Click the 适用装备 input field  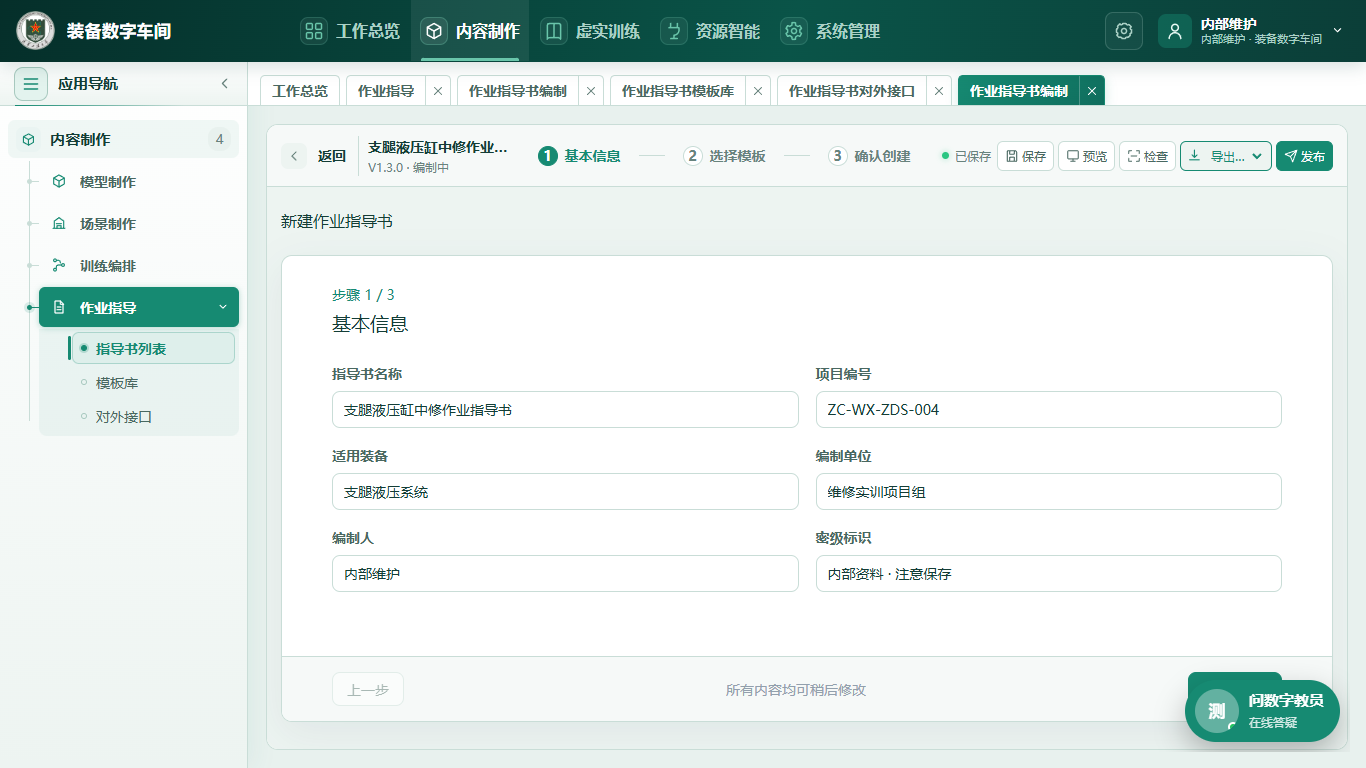click(565, 492)
